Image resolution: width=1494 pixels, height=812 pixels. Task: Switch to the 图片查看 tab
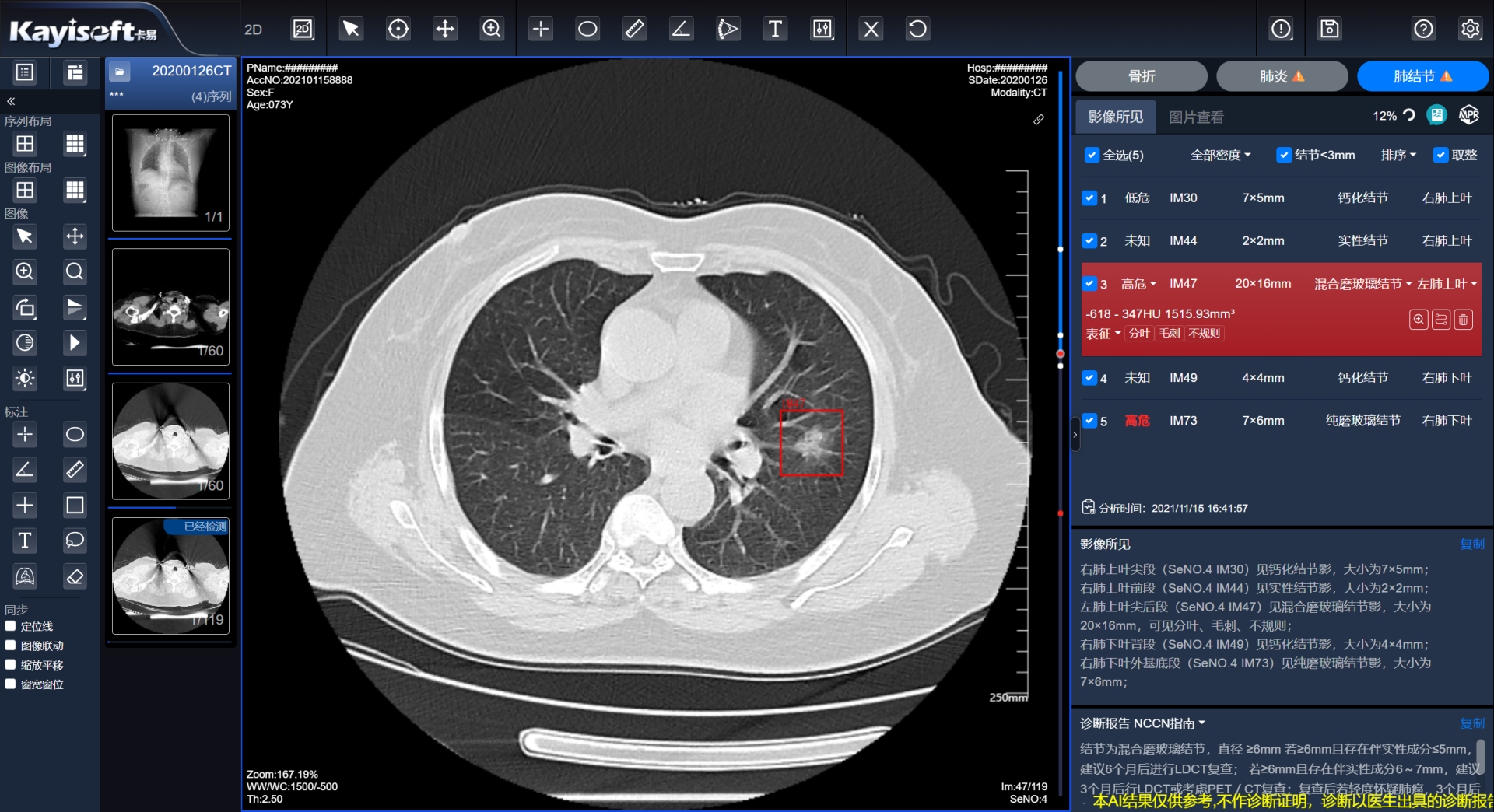(1196, 117)
